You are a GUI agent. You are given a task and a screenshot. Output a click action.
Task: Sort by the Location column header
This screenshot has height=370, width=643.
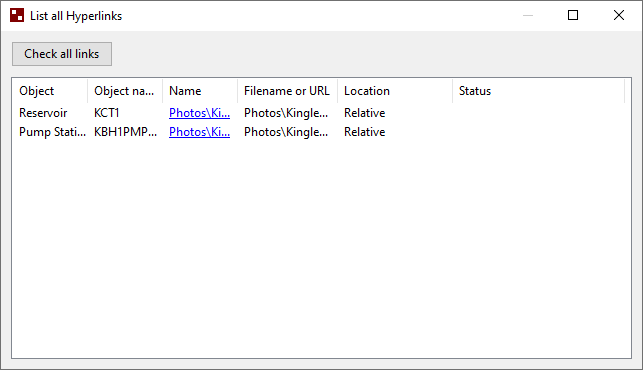coord(395,91)
